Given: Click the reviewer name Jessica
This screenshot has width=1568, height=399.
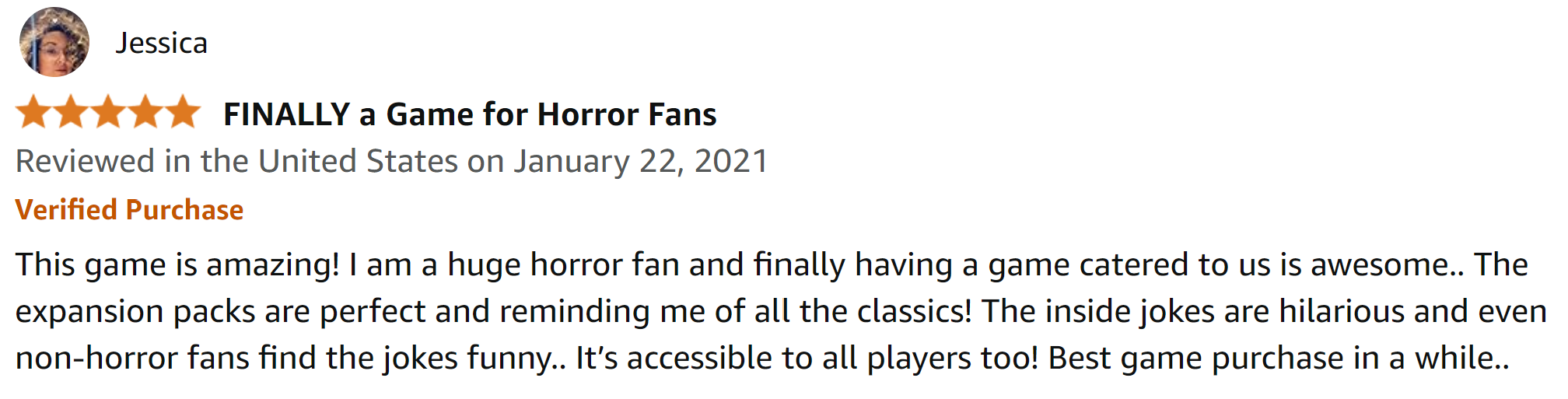Looking at the screenshot, I should click(162, 44).
